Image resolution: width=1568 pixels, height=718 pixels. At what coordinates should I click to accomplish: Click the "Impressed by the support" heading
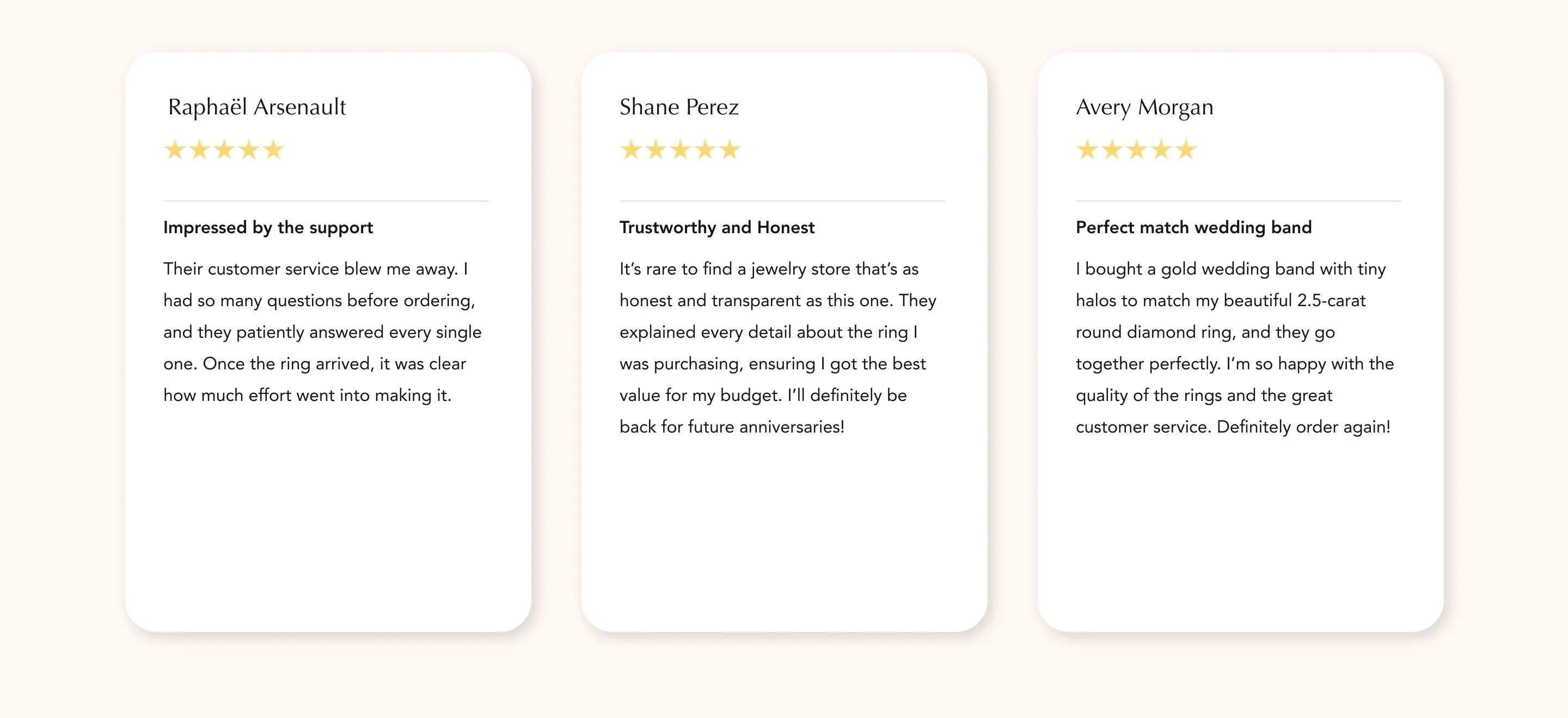pos(268,227)
